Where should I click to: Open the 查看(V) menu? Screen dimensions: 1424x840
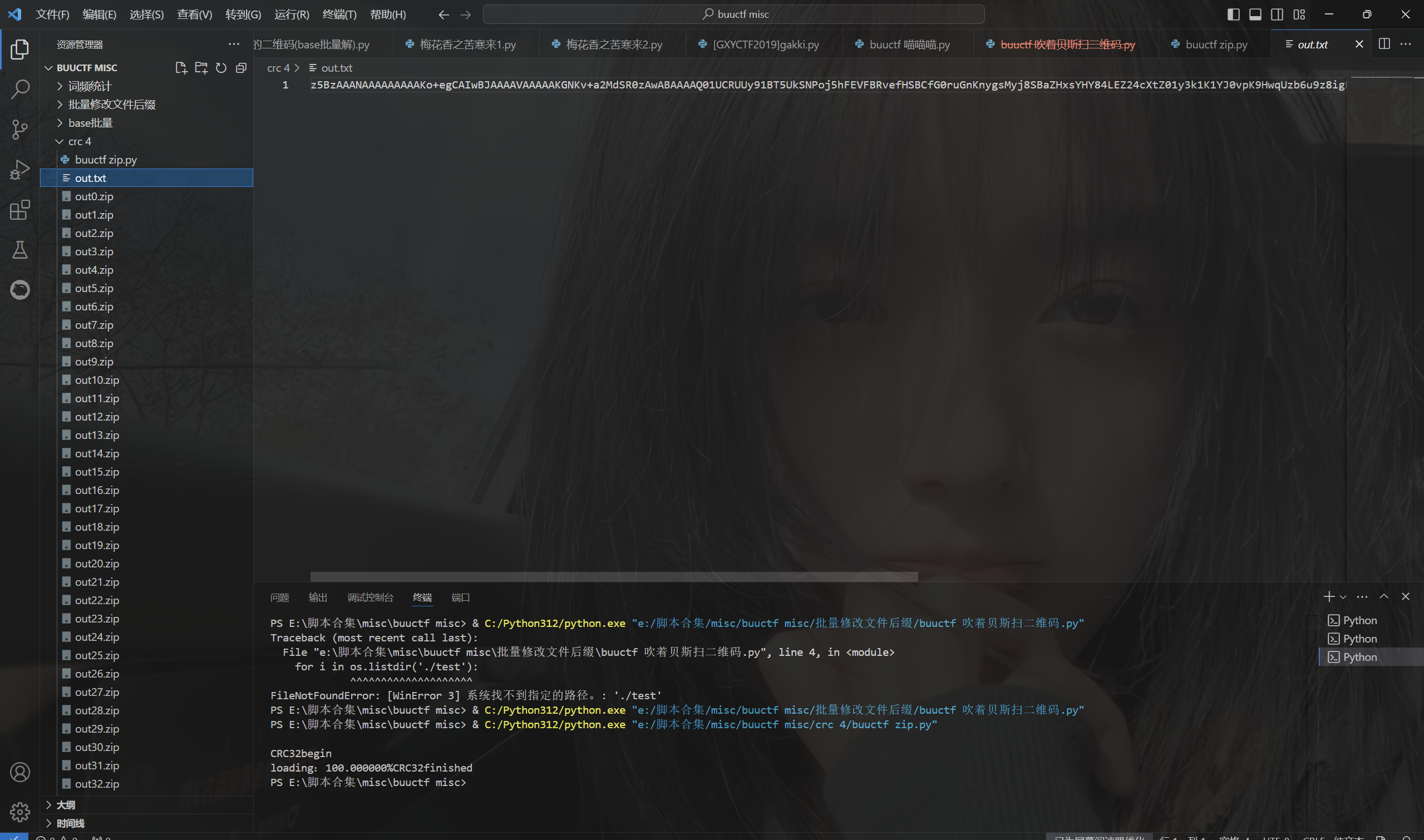[194, 14]
